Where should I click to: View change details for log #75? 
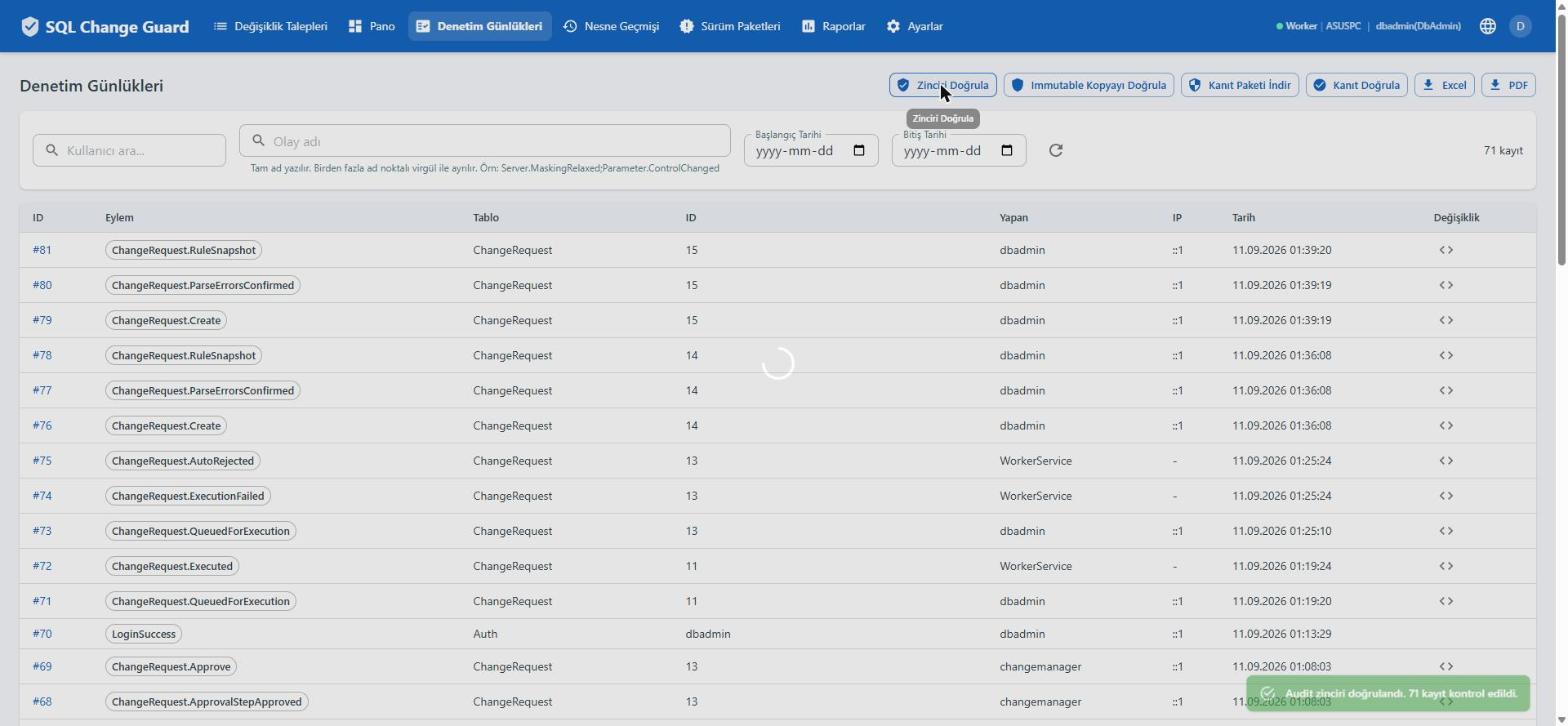click(x=1446, y=461)
